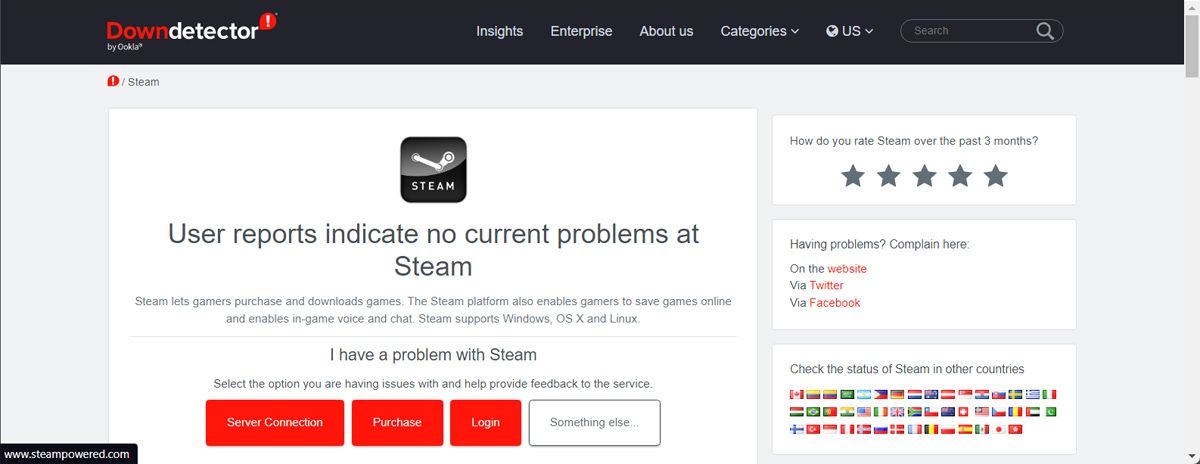Rate Steam two stars
This screenshot has height=464, width=1200.
click(889, 176)
